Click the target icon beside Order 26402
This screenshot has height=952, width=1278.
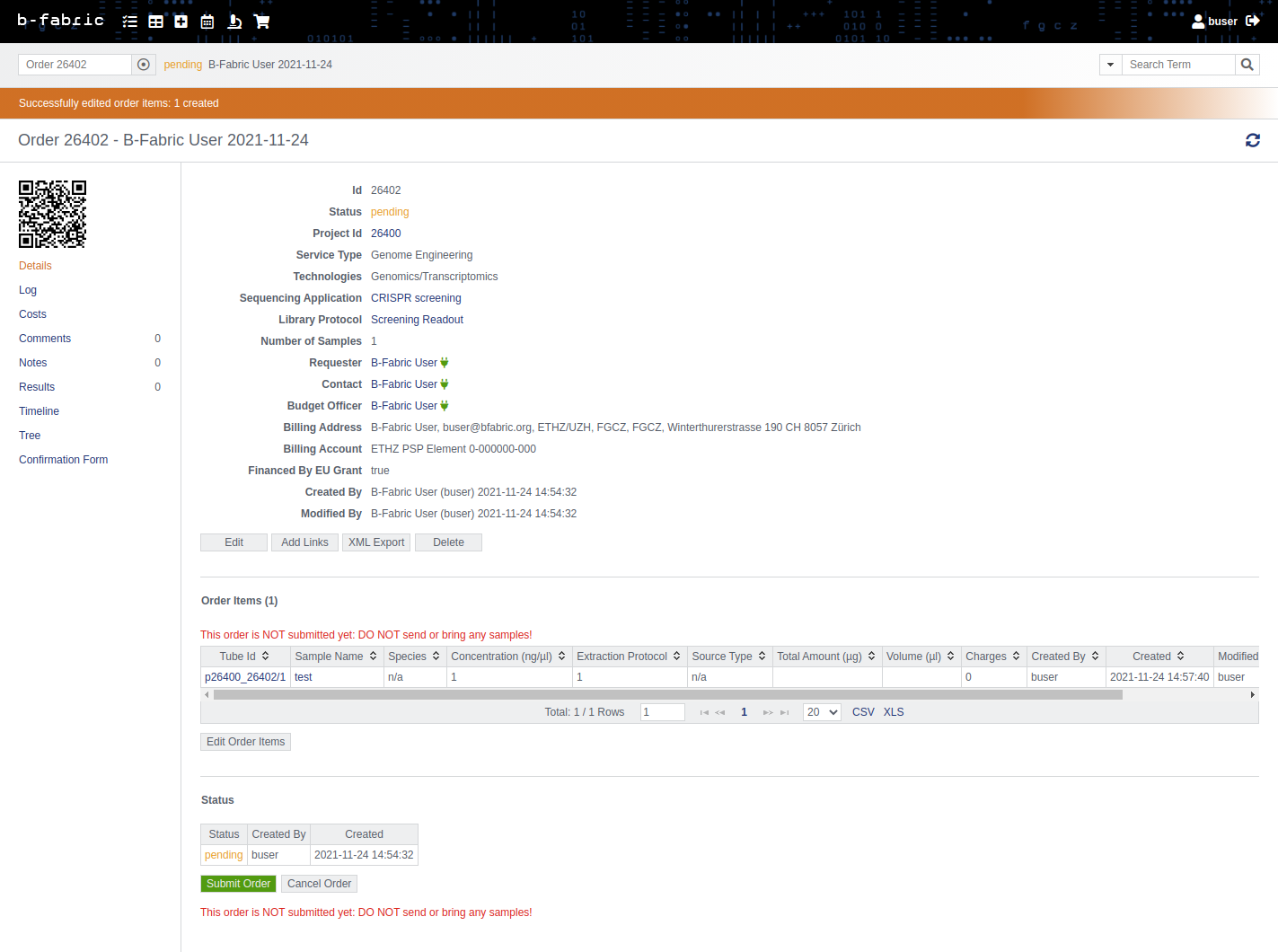144,65
